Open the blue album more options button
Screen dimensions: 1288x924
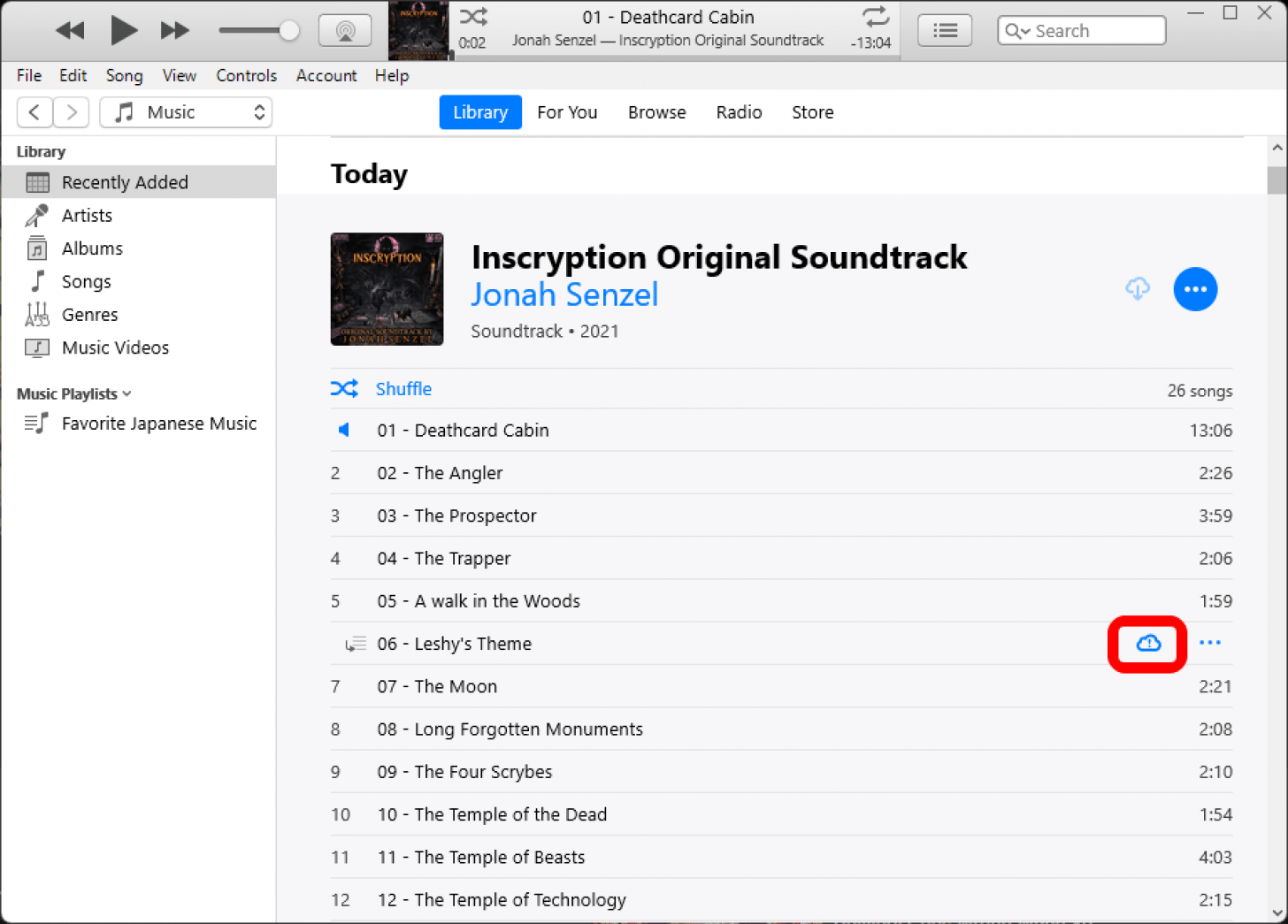(1195, 289)
